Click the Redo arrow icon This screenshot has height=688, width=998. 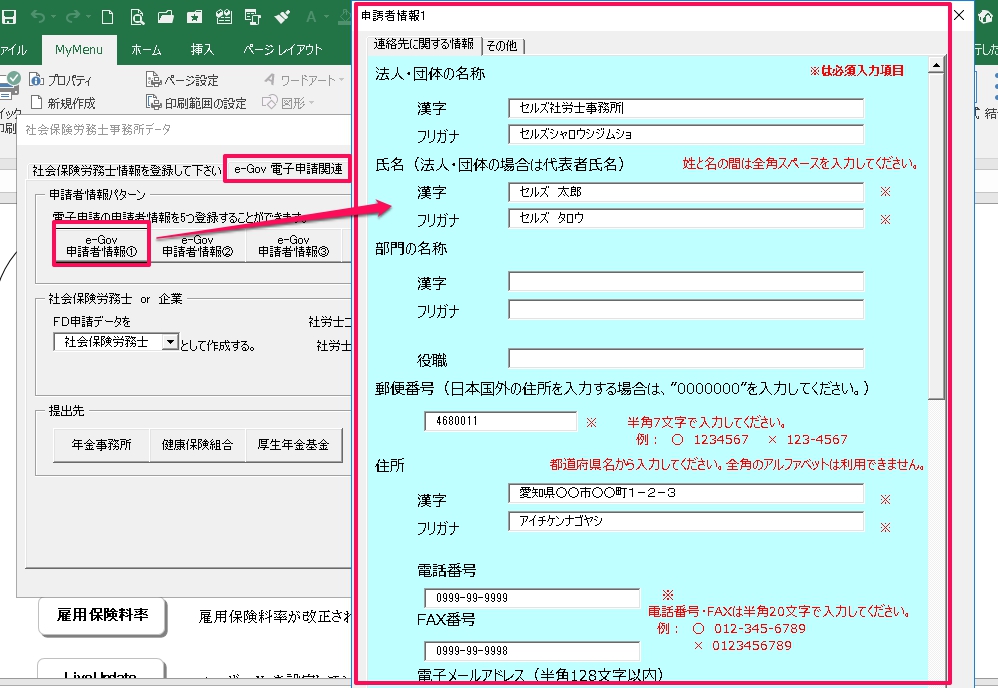coord(73,17)
